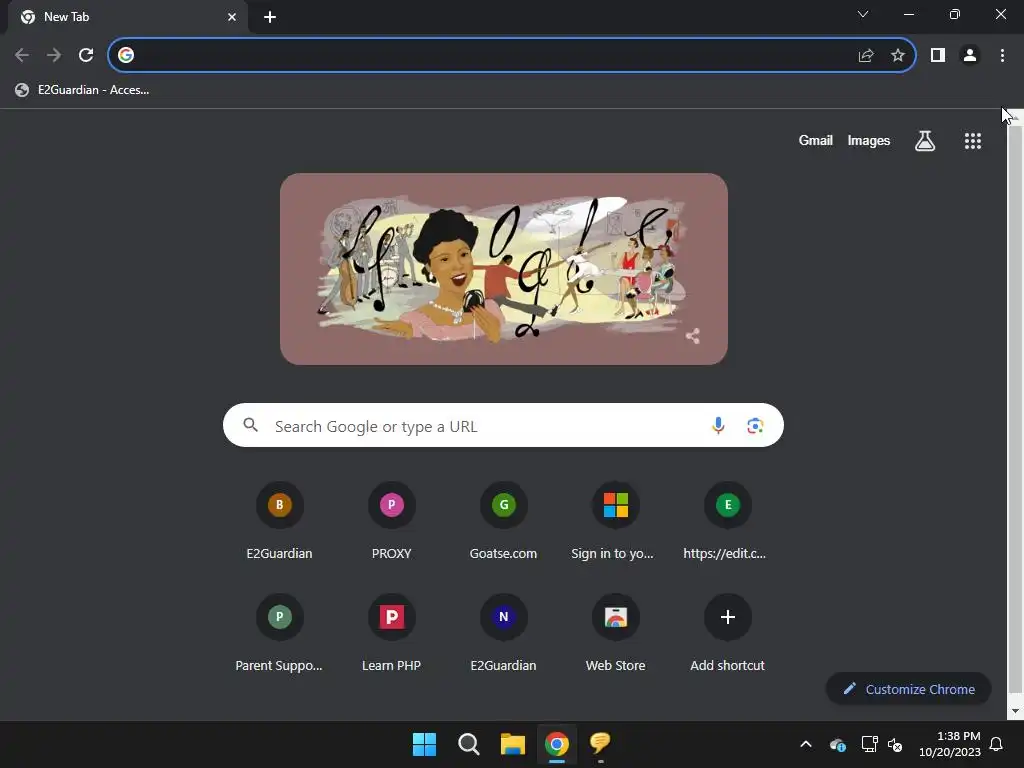
Task: Open File Explorer from taskbar
Action: click(513, 744)
